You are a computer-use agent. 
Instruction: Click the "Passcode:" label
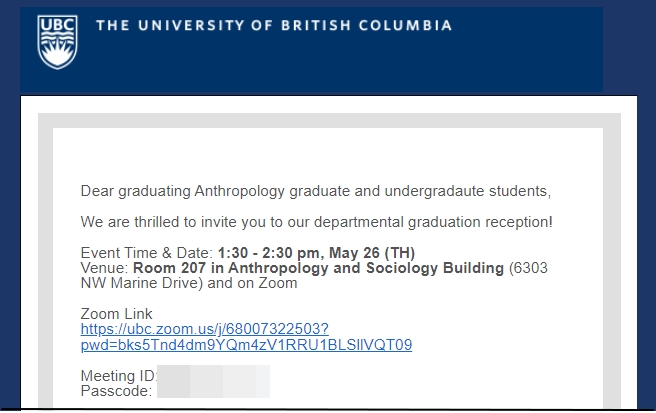tap(116, 391)
